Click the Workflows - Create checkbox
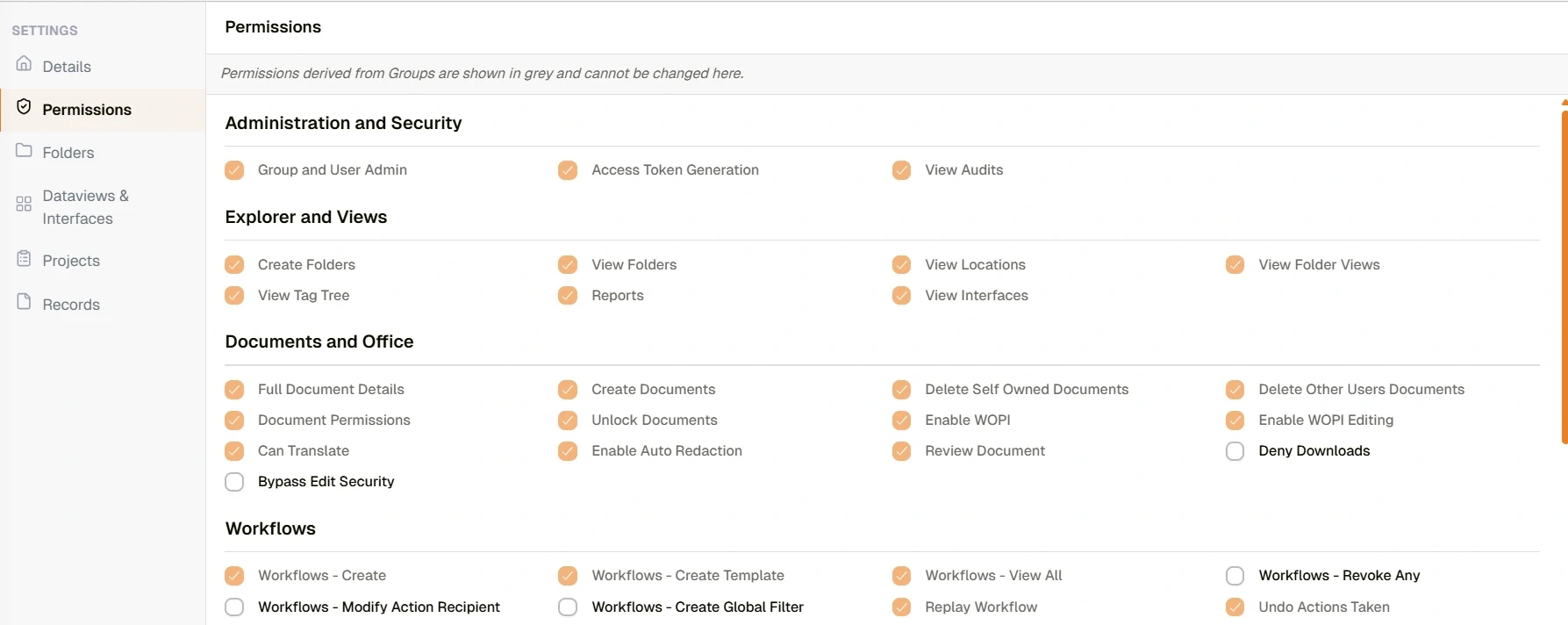Screen dimensions: 1568x625 [234, 576]
